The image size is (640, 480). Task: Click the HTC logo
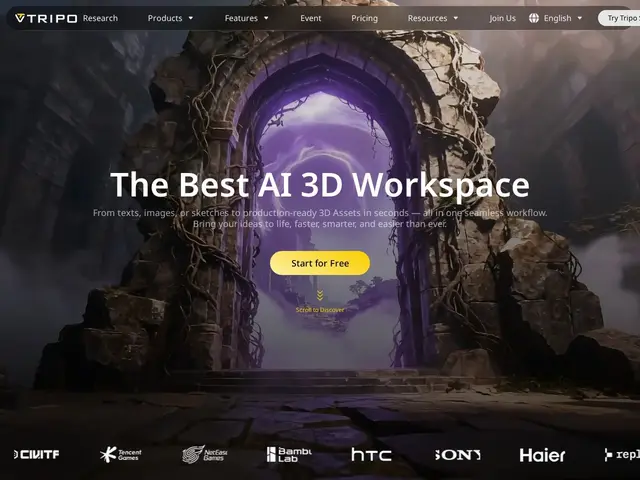pos(371,455)
